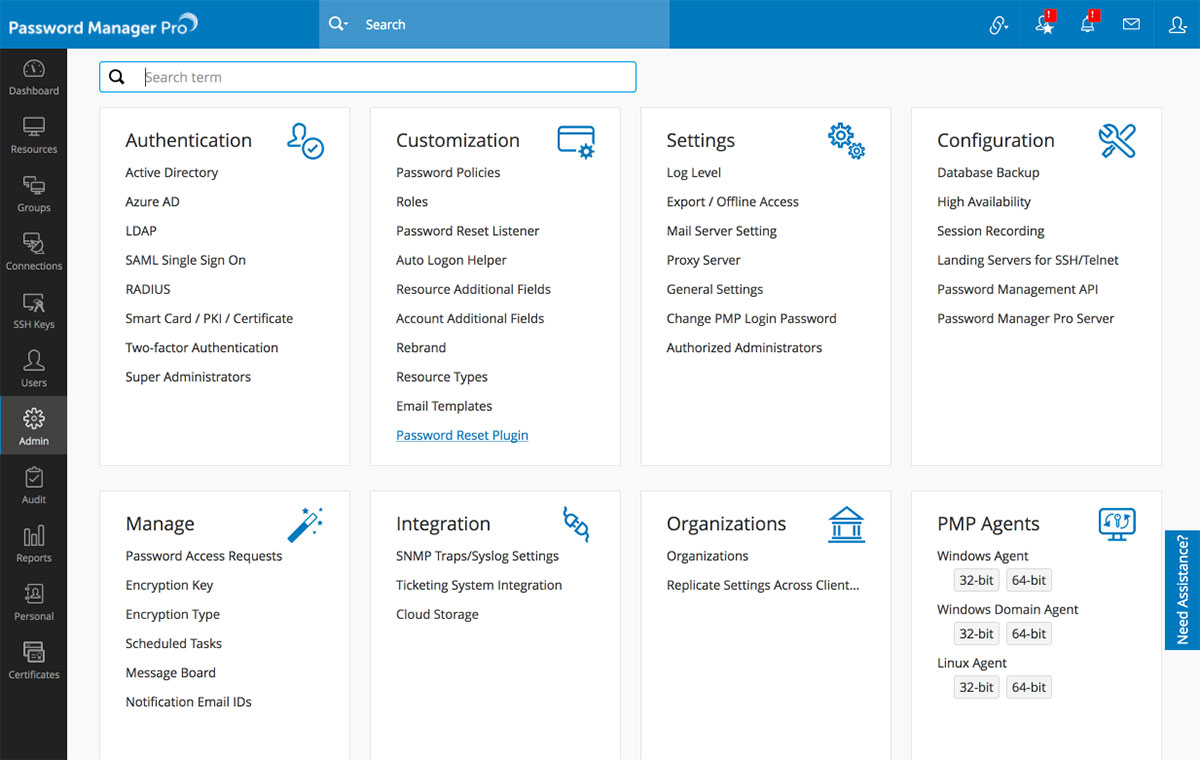This screenshot has width=1200, height=760.
Task: Open the Password Reset Plugin link
Action: (462, 435)
